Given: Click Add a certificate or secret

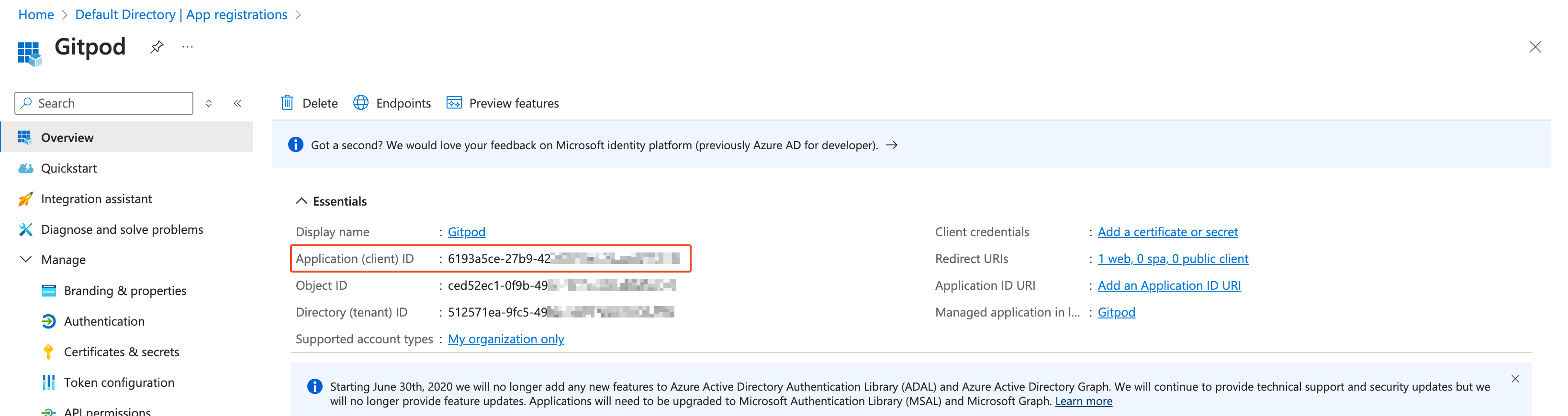Looking at the screenshot, I should tap(1167, 232).
